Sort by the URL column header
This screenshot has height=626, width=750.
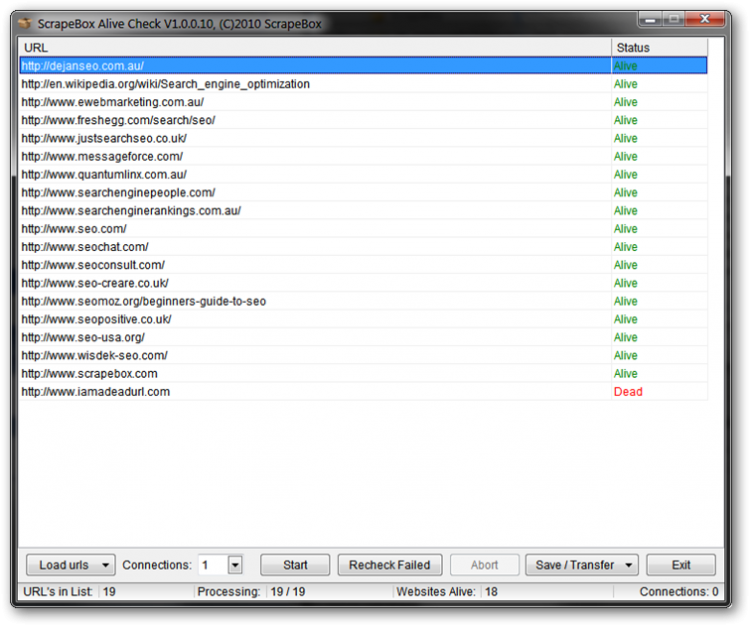pos(315,47)
